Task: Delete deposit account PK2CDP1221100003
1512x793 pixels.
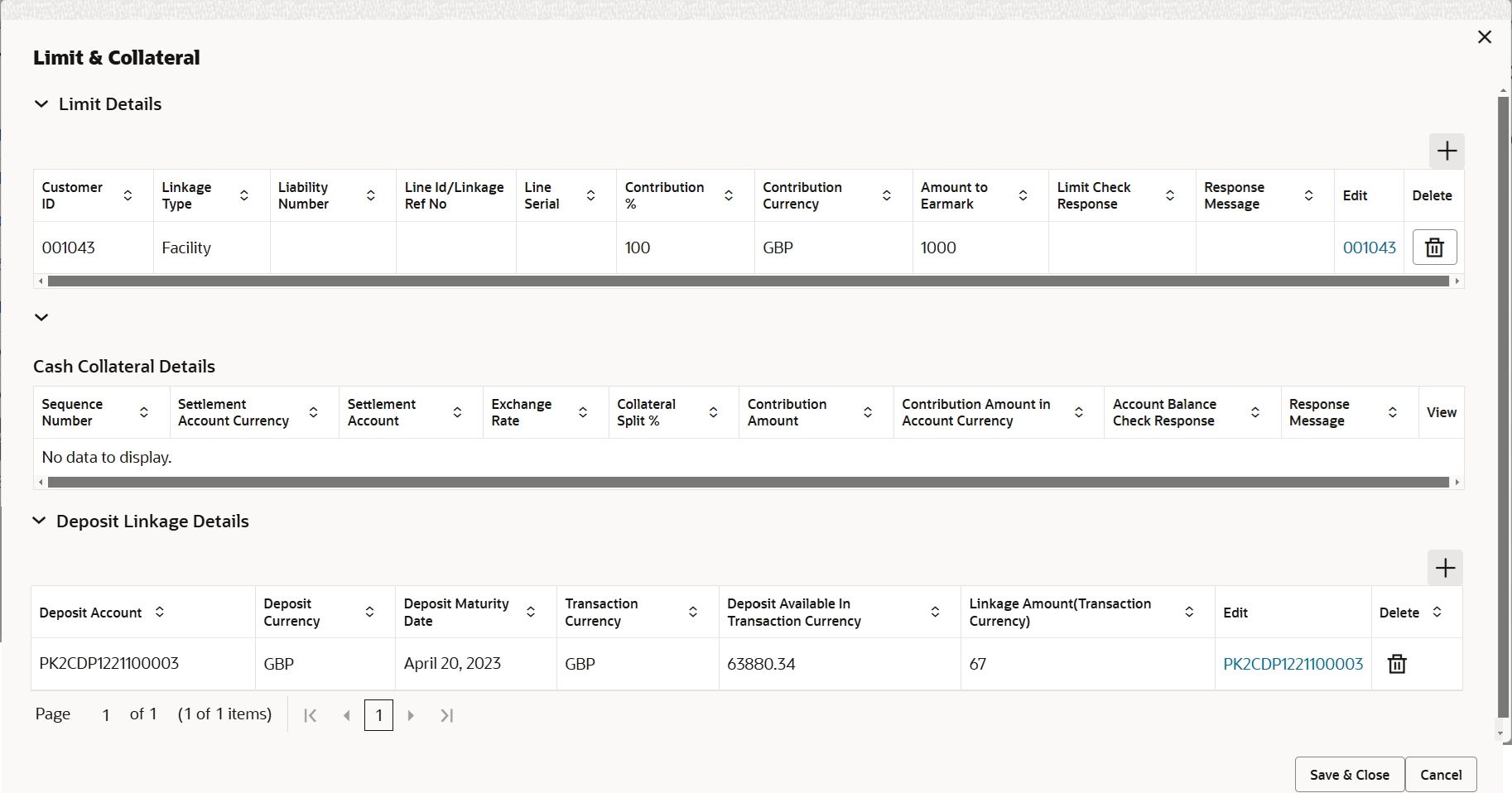Action: point(1397,663)
